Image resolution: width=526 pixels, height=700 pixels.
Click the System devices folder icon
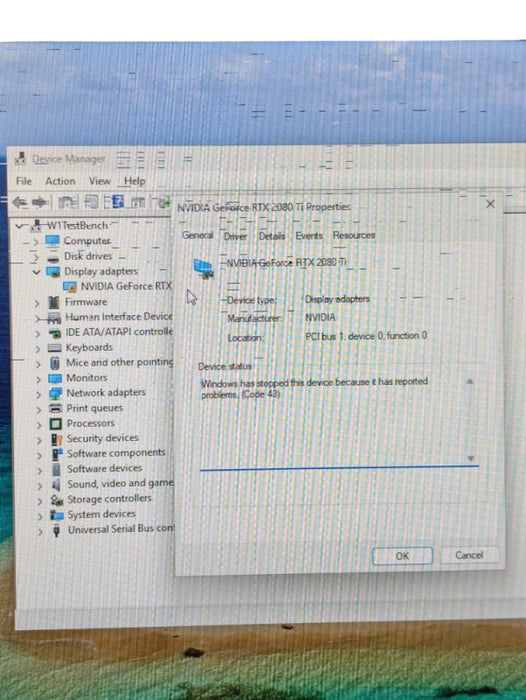[x=57, y=515]
